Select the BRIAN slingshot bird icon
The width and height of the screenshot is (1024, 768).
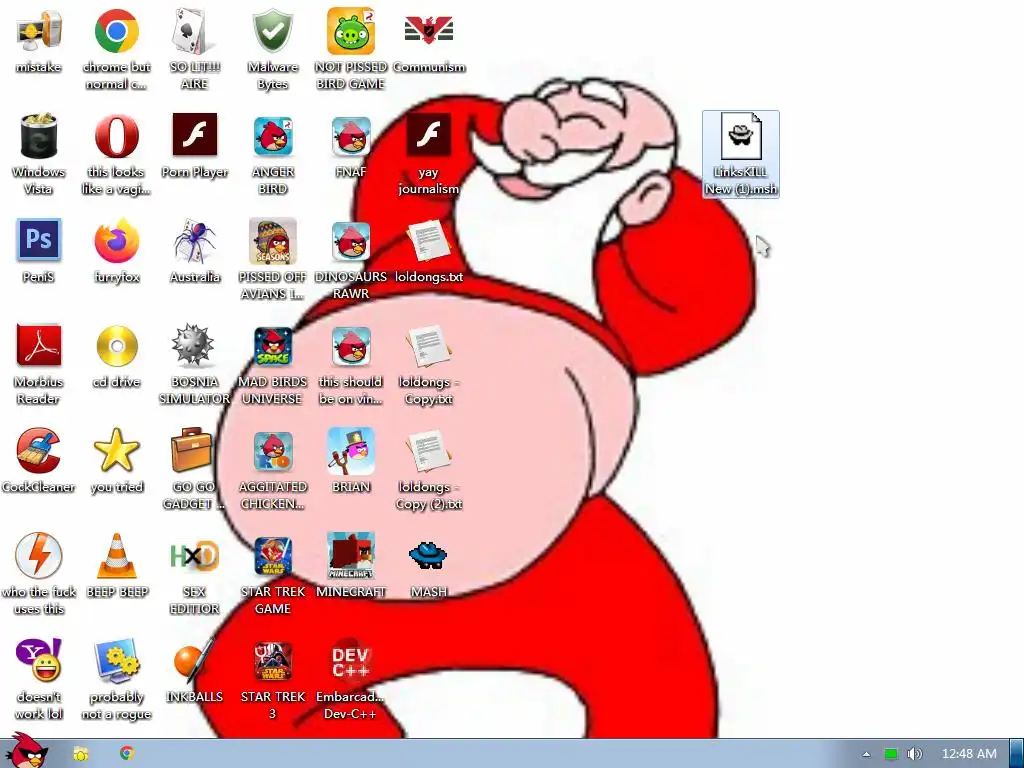(x=351, y=451)
